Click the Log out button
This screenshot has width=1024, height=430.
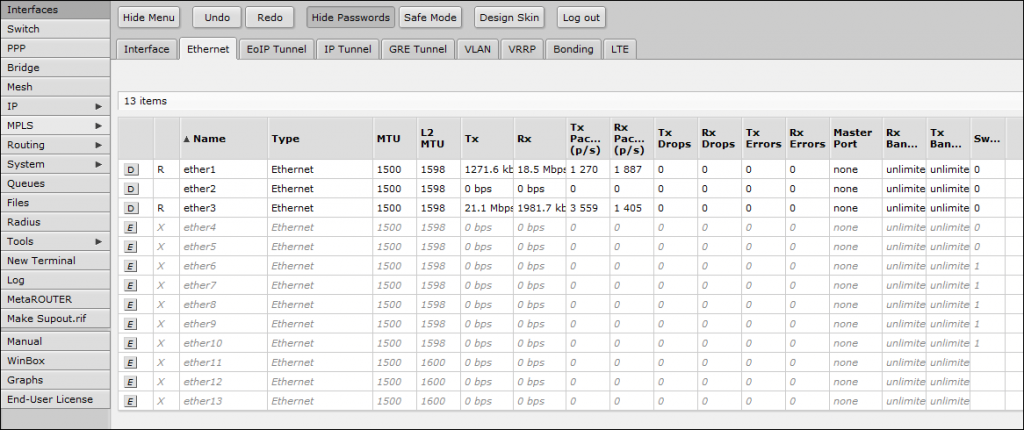click(581, 18)
